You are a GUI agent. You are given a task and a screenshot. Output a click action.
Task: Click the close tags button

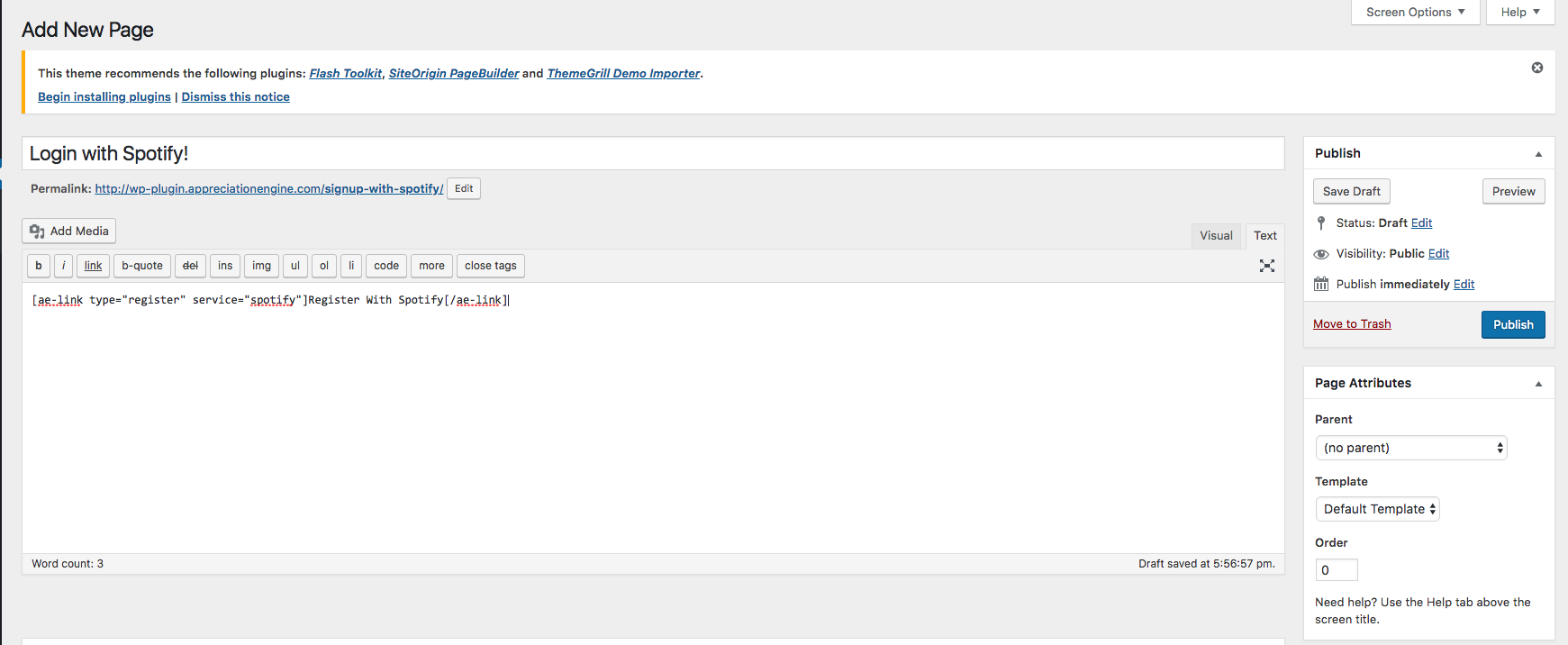pos(491,266)
